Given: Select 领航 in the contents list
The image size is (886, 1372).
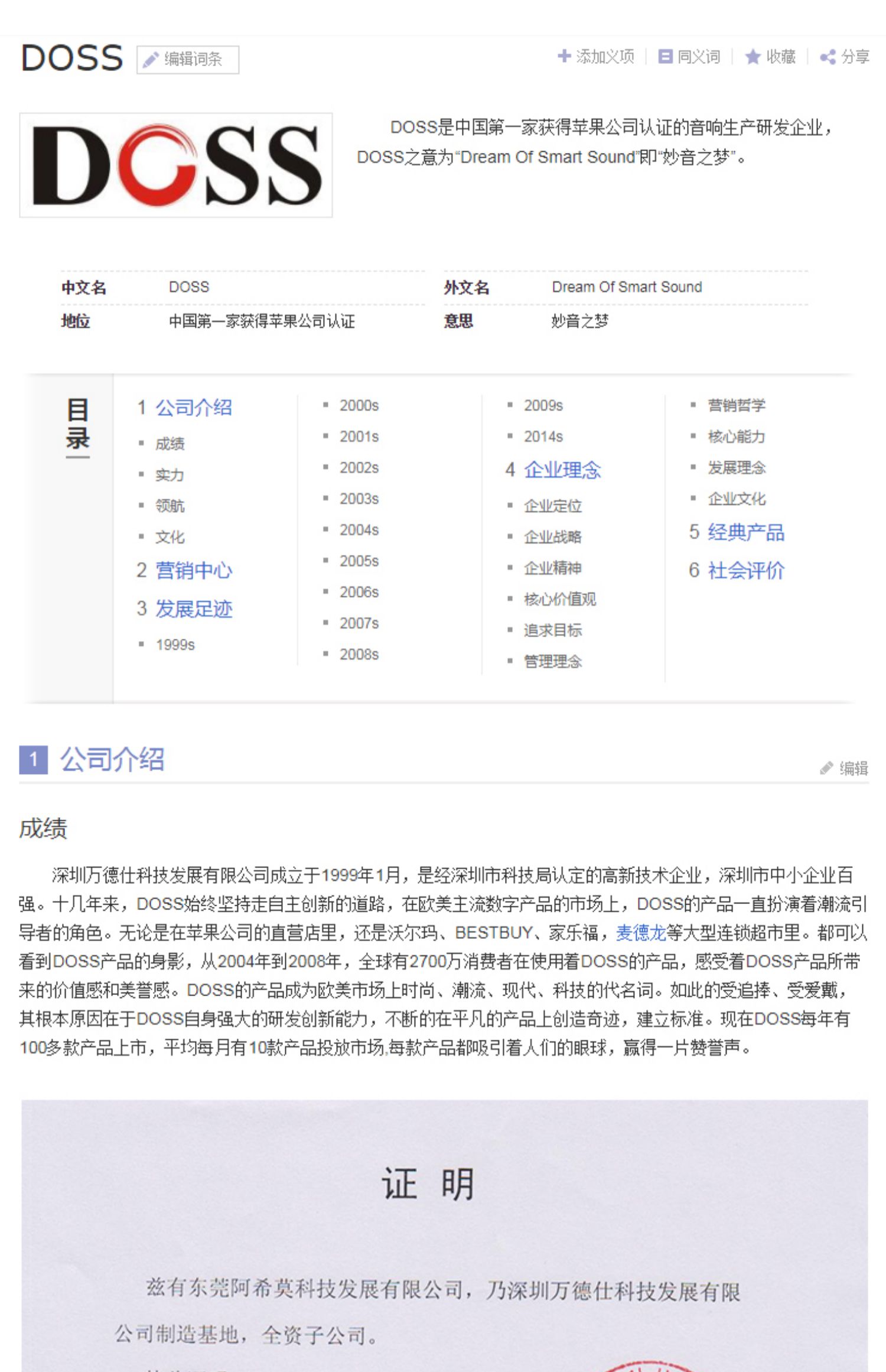Looking at the screenshot, I should point(170,506).
